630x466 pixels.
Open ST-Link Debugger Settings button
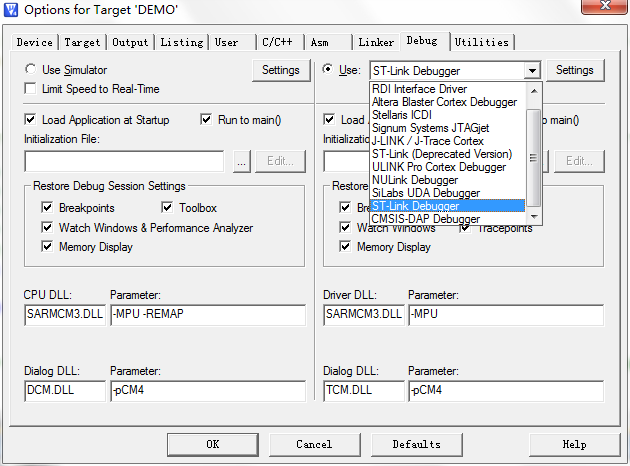click(575, 70)
